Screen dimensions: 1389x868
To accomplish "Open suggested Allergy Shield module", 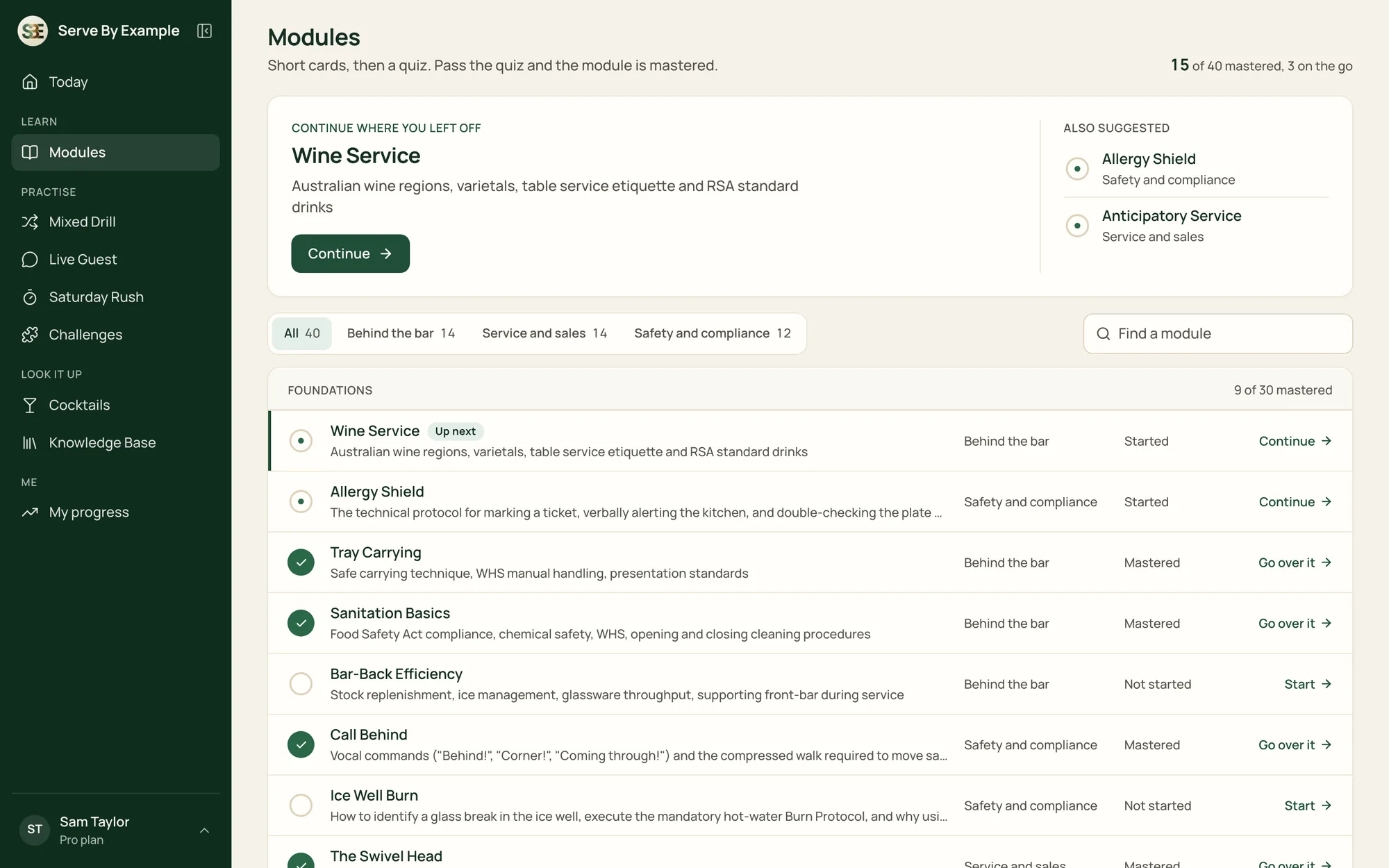I will pos(1196,169).
